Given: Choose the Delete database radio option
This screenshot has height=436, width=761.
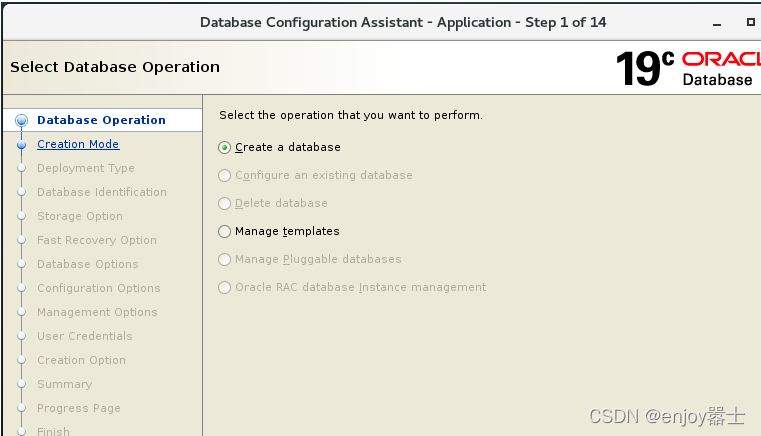Looking at the screenshot, I should 224,203.
